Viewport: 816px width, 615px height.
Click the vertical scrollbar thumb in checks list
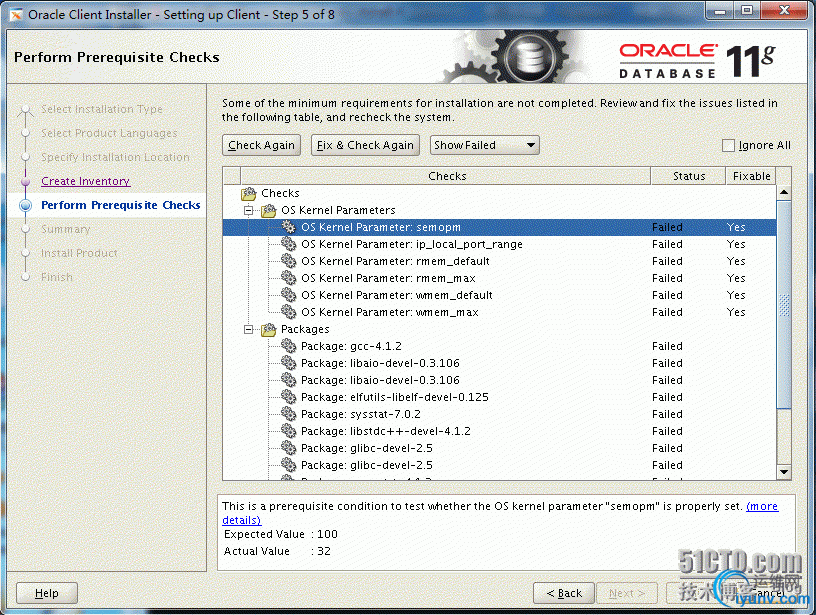pyautogui.click(x=784, y=305)
